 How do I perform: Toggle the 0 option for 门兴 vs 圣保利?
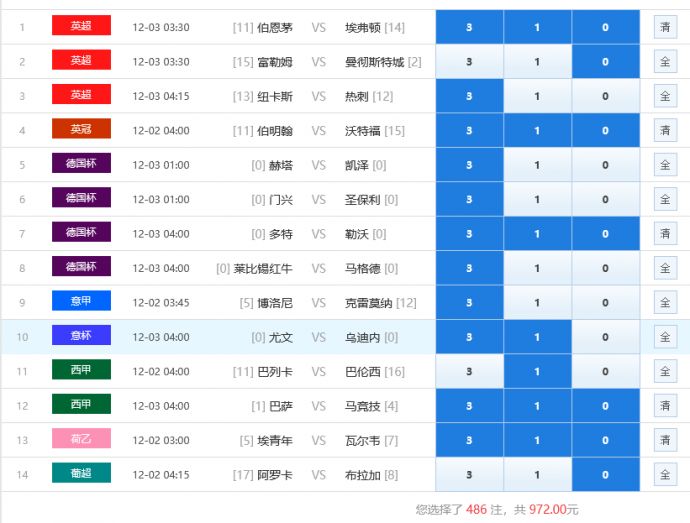(x=605, y=199)
